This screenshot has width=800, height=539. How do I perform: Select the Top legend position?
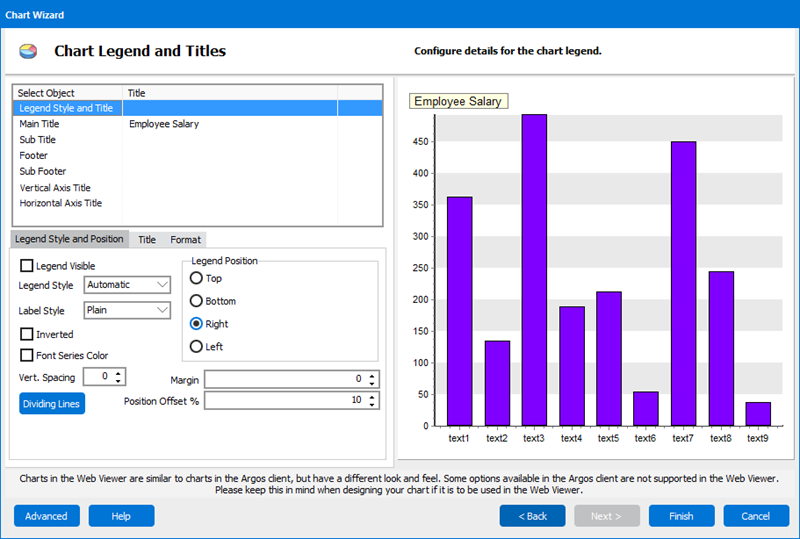coord(196,278)
